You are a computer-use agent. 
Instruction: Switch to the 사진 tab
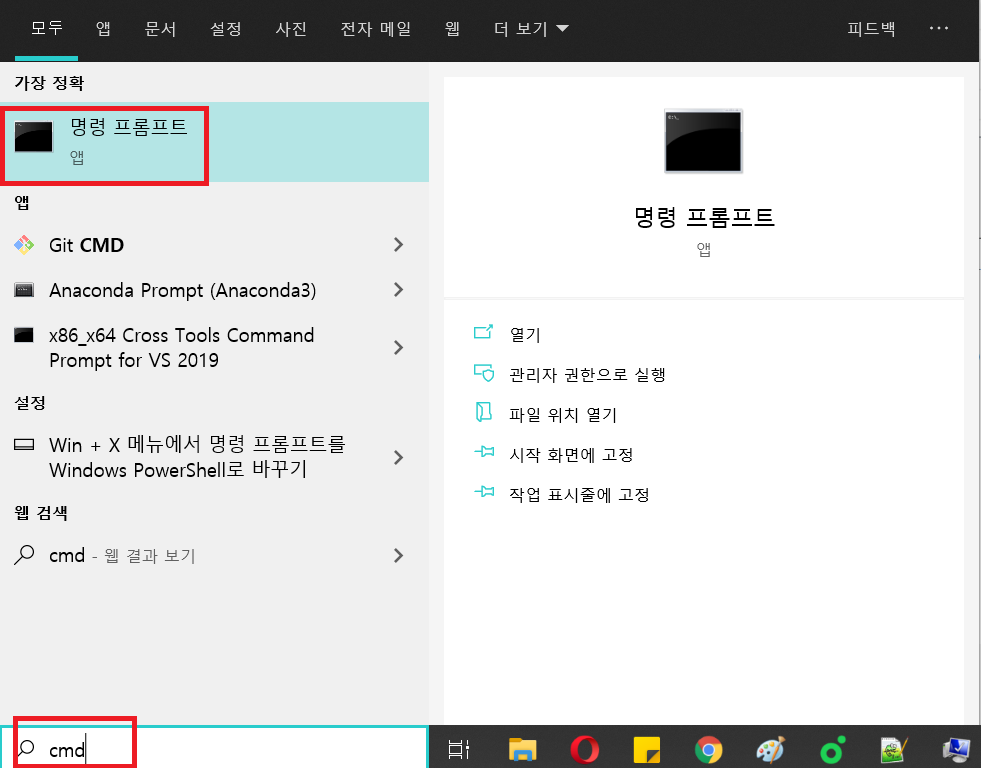tap(291, 29)
